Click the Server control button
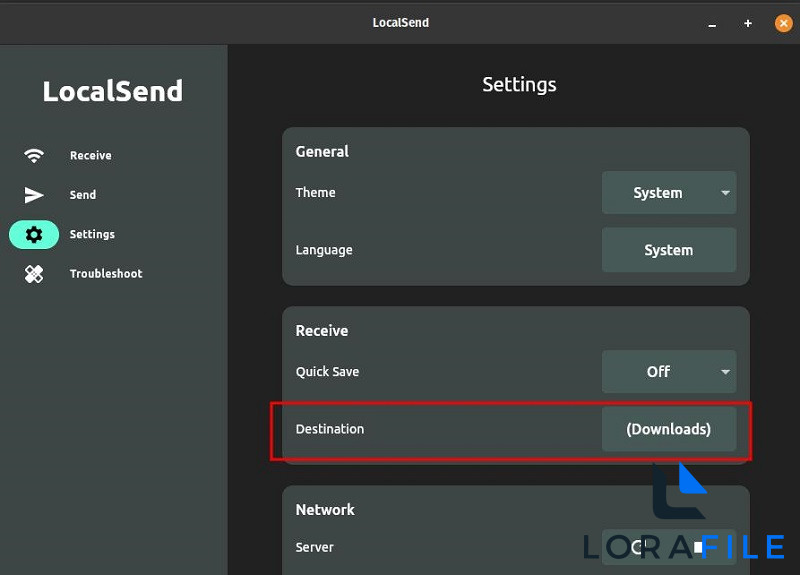 point(669,547)
